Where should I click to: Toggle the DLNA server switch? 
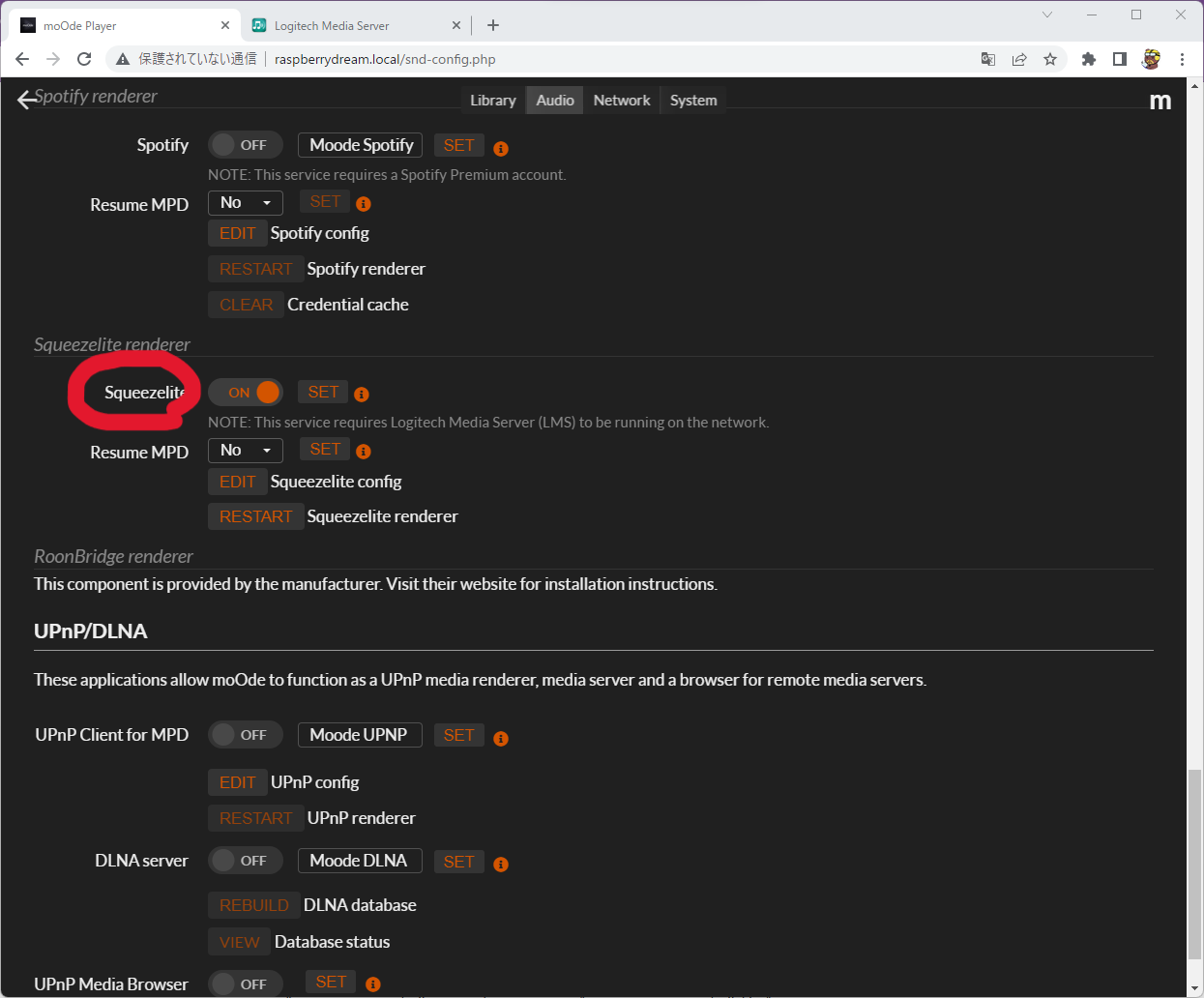pos(246,861)
